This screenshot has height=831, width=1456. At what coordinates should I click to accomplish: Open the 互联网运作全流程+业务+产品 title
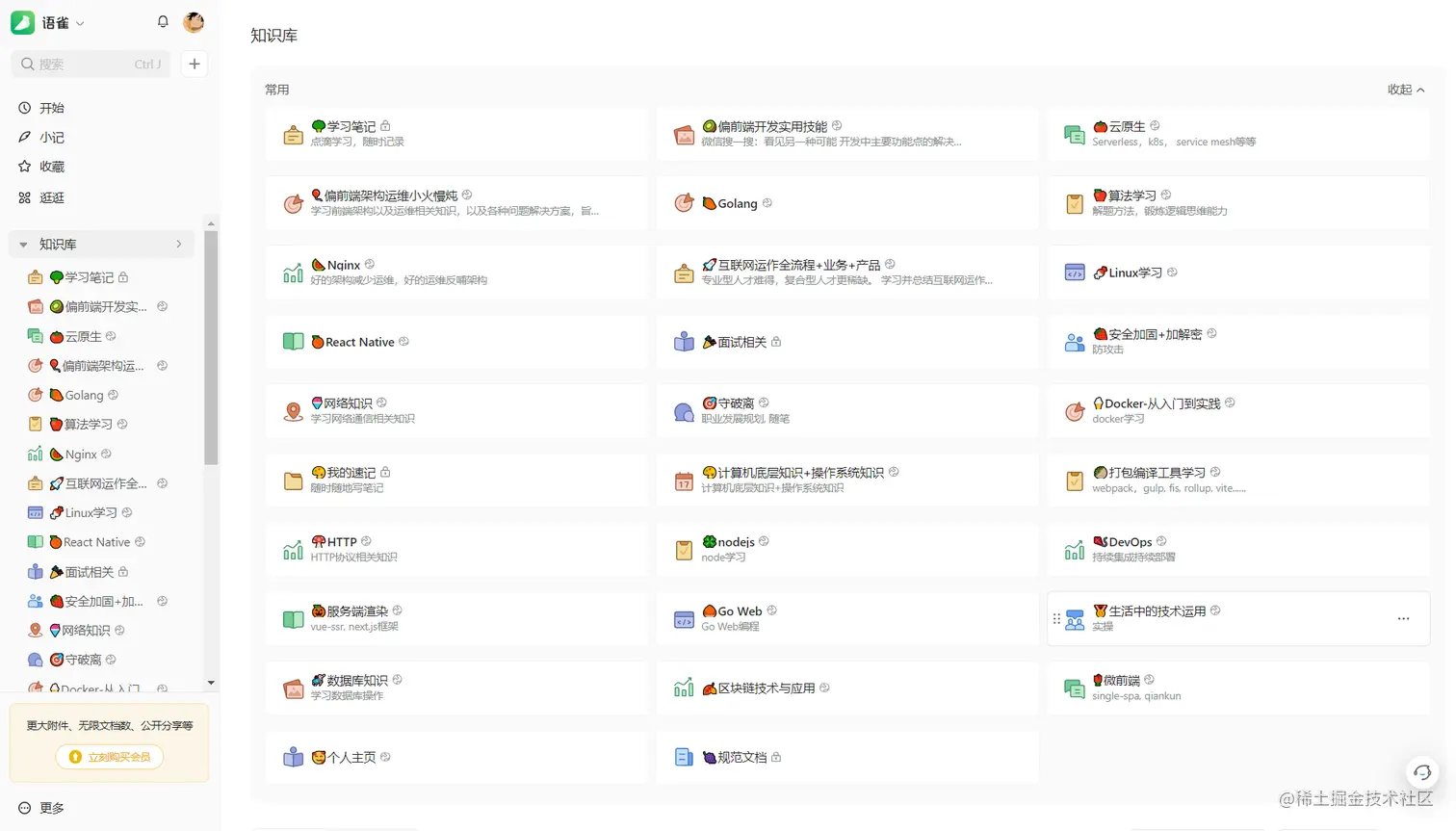792,265
